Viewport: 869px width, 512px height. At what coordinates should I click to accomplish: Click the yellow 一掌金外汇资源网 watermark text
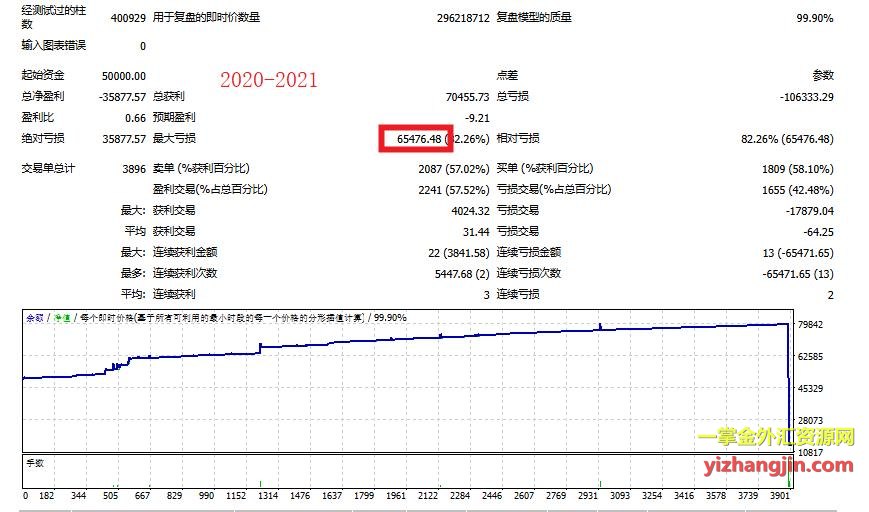point(776,437)
